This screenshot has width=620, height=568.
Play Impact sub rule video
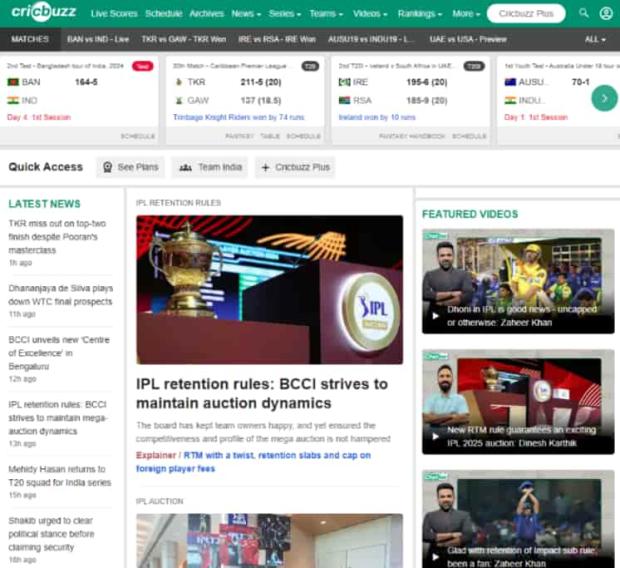(518, 519)
